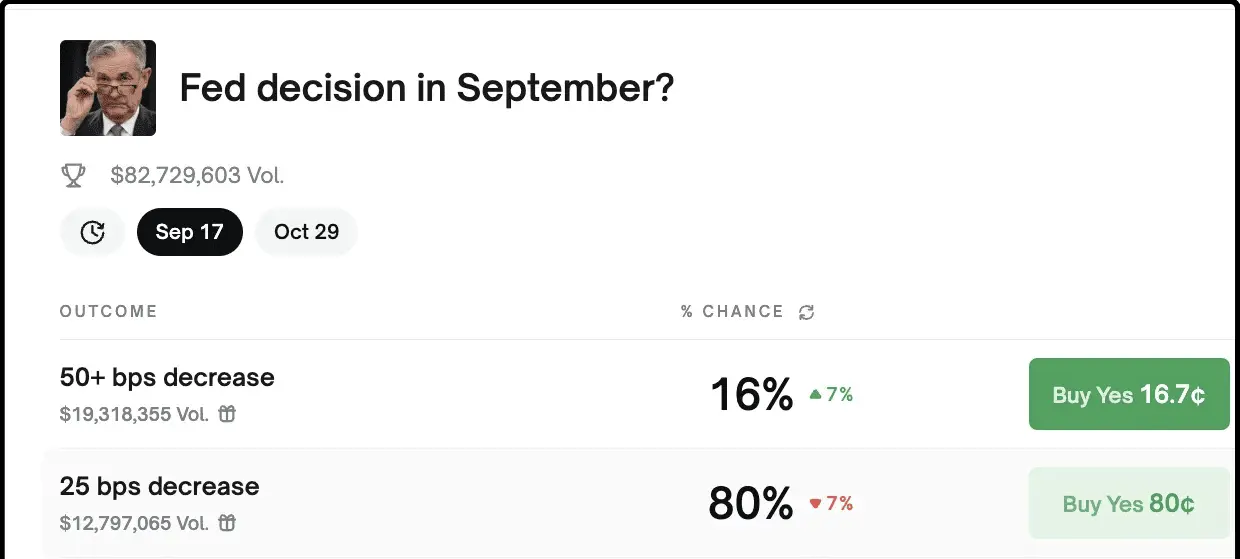Click the green up-arrow 7% change indicator
This screenshot has width=1240, height=559.
830,395
